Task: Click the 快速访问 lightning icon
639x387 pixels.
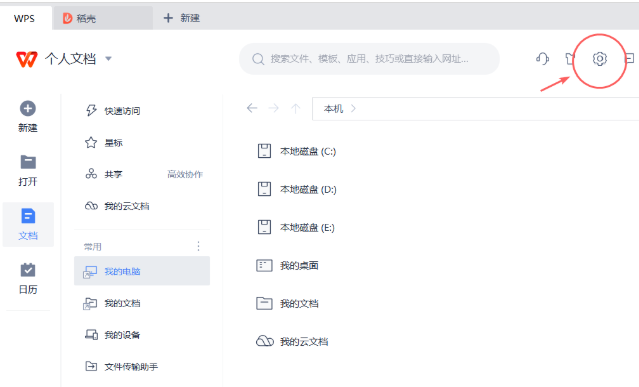Action: pos(91,110)
